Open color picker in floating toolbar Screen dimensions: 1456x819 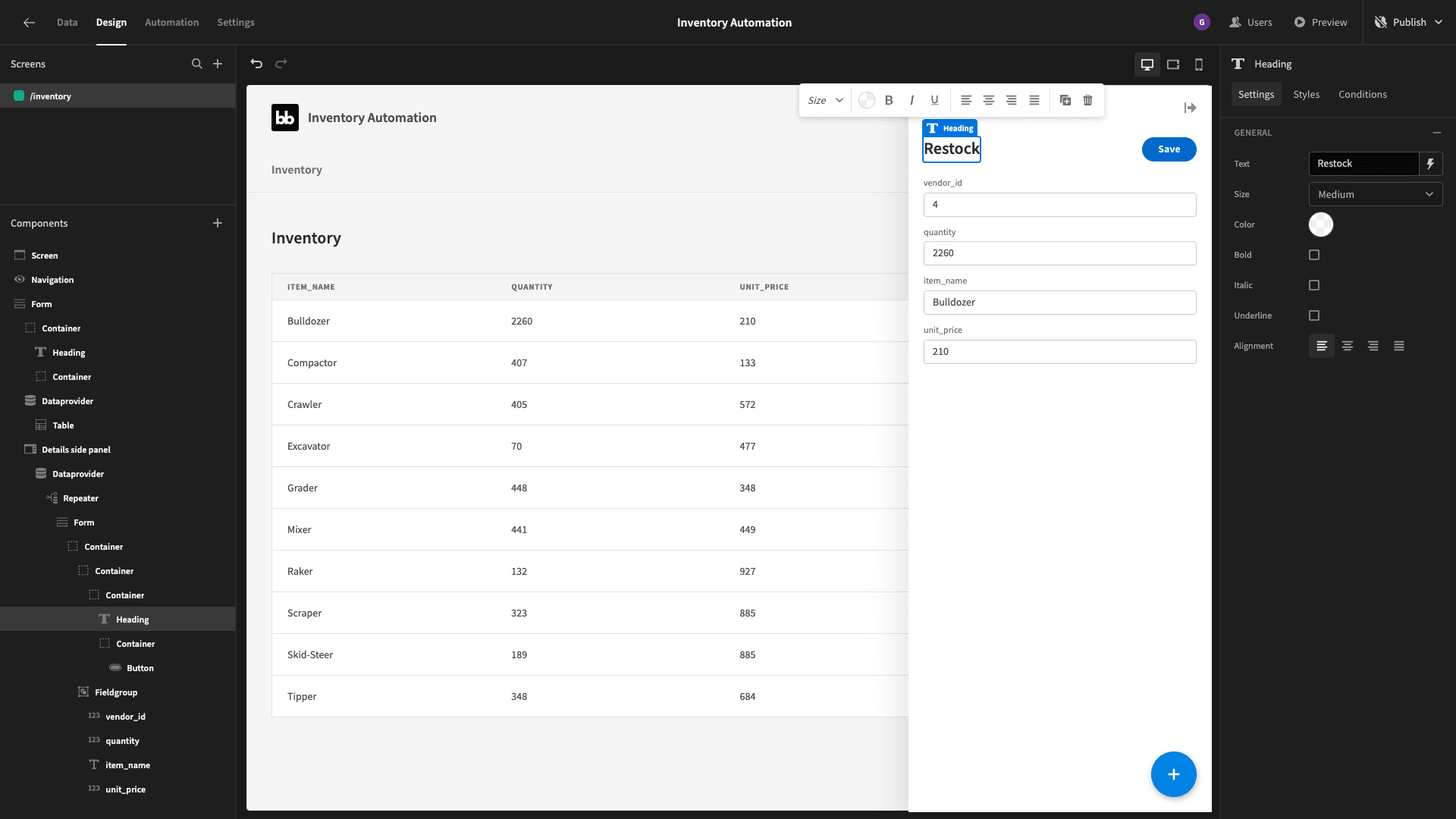coord(867,100)
